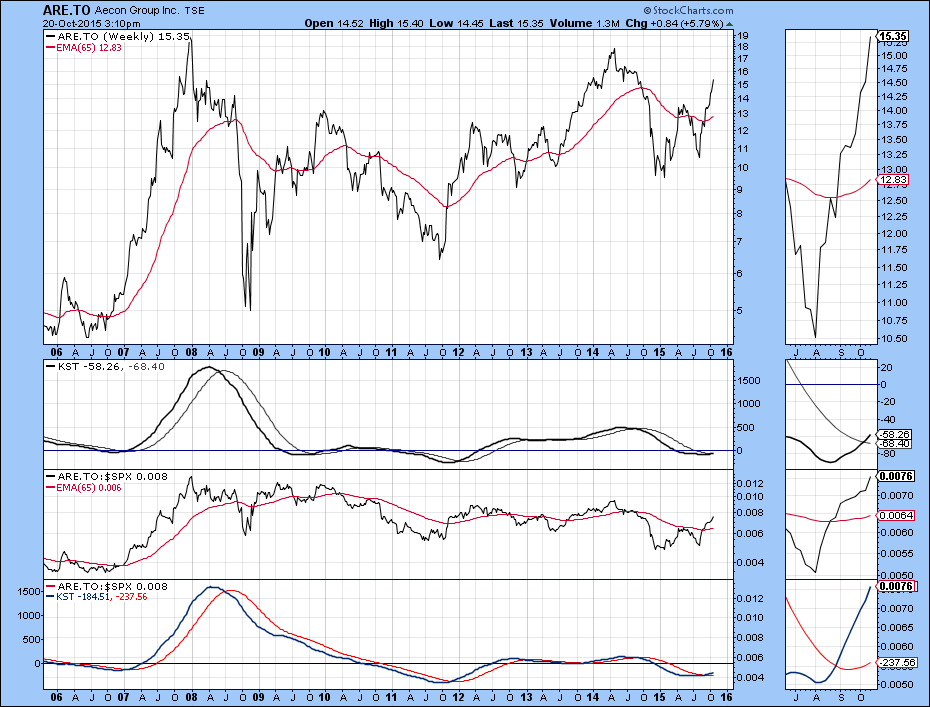The width and height of the screenshot is (930, 707).
Task: Click the -58.26 KST tag in zoom panel
Action: [896, 434]
